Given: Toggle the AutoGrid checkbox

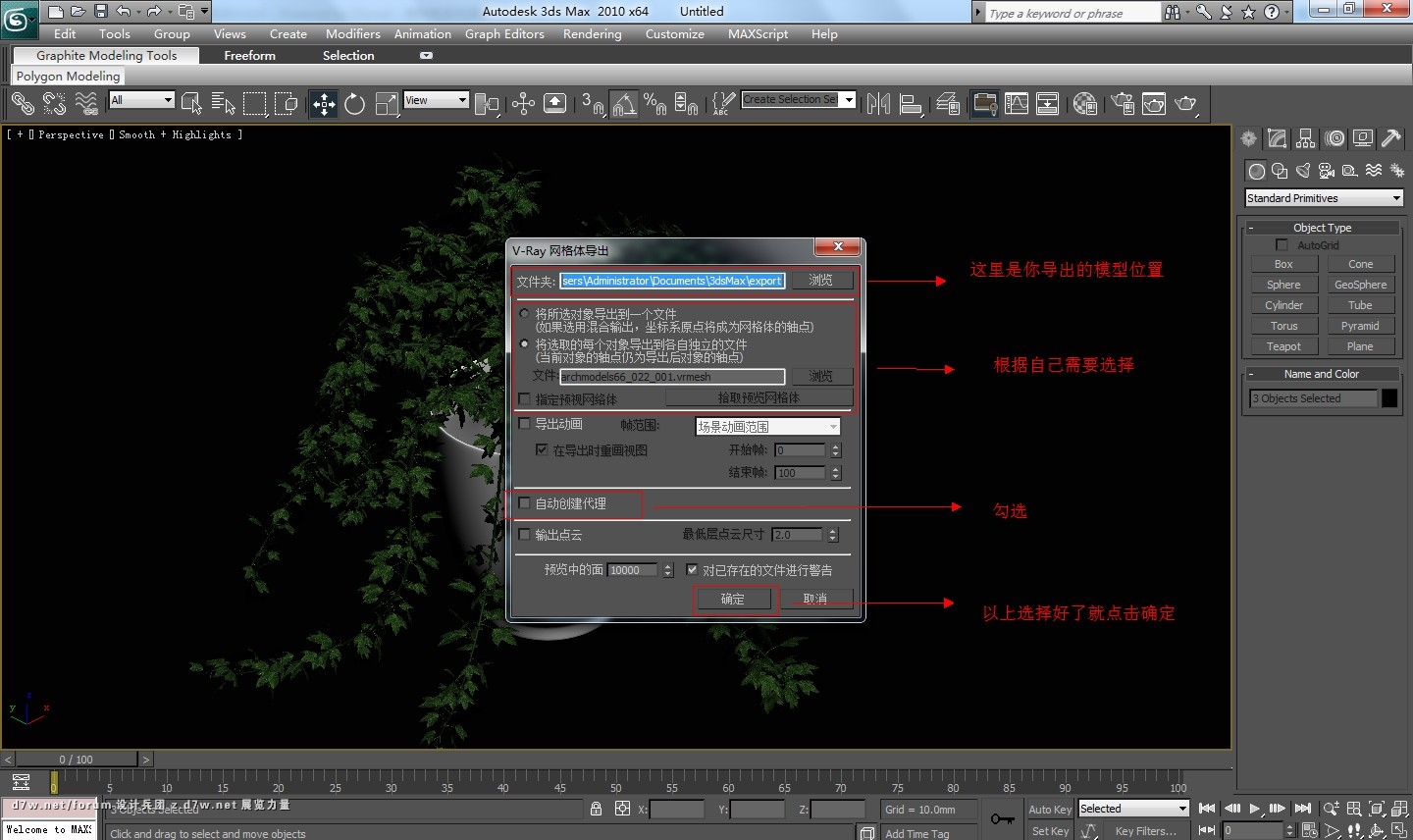Looking at the screenshot, I should click(x=1282, y=244).
